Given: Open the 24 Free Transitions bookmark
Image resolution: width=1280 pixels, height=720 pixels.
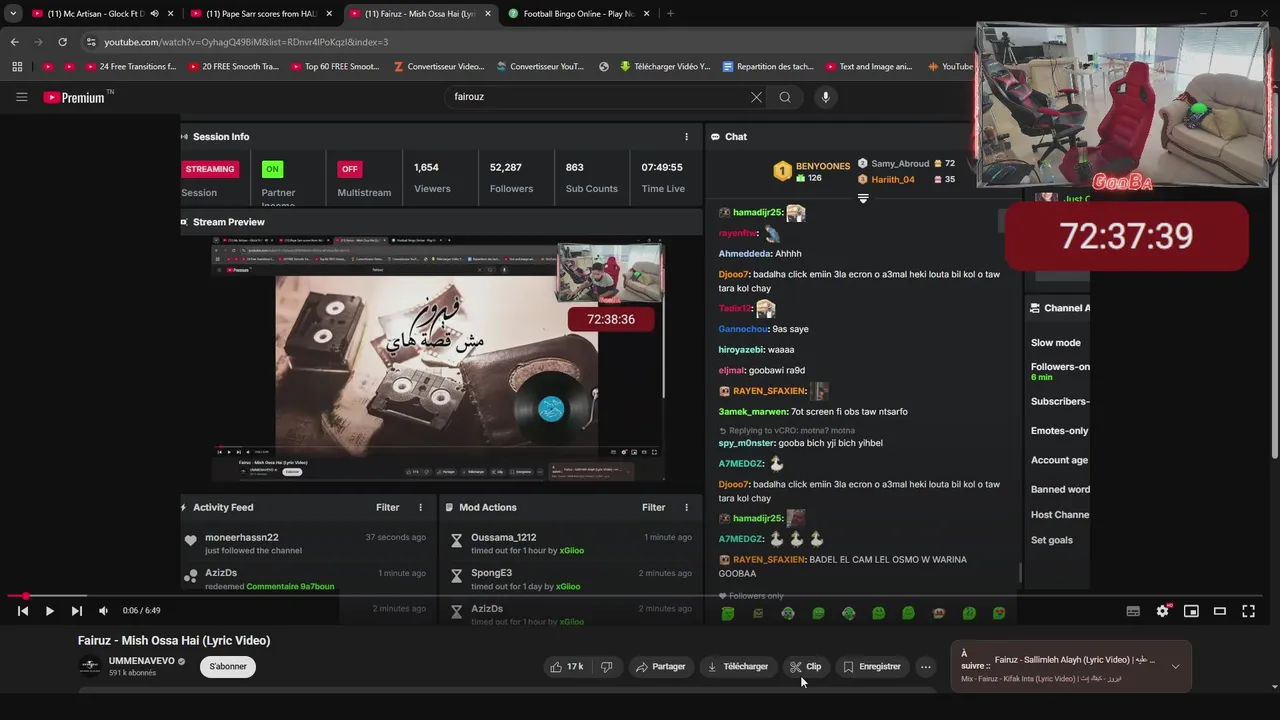Looking at the screenshot, I should tap(131, 67).
